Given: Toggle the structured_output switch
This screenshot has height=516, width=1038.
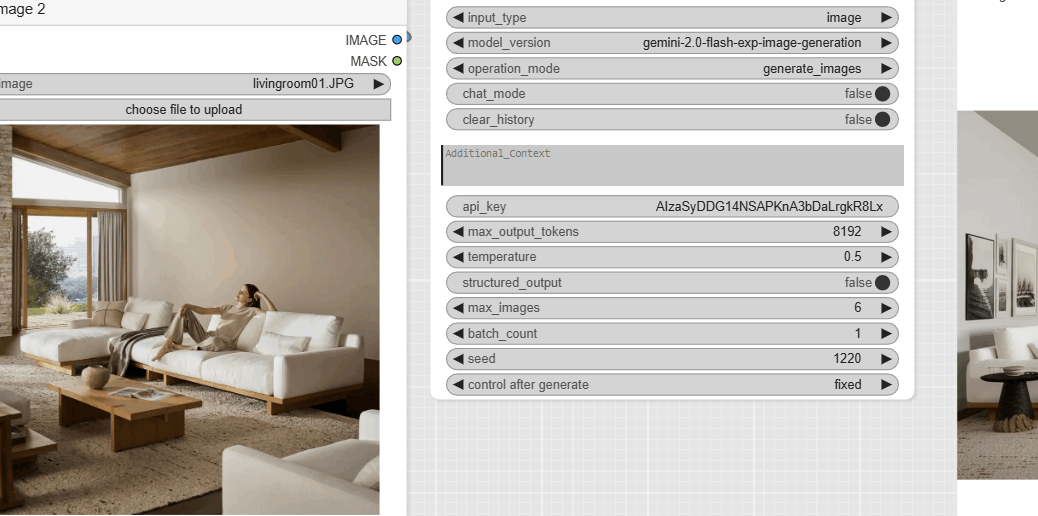Looking at the screenshot, I should [x=882, y=283].
